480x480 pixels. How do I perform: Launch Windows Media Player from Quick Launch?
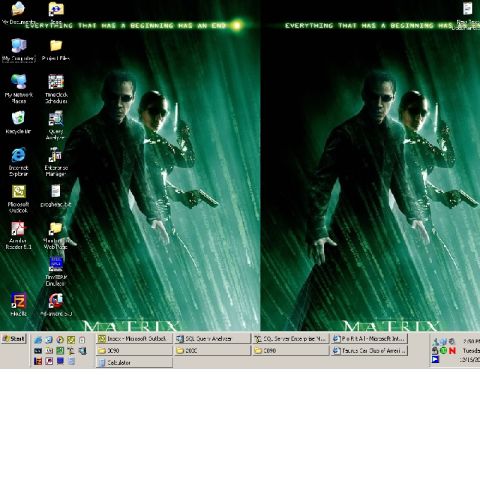click(60, 340)
